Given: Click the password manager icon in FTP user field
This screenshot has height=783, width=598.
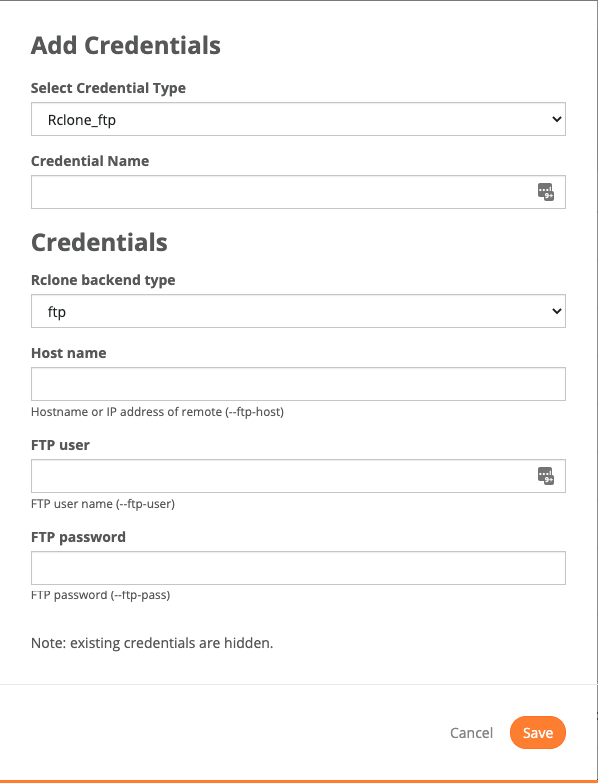Looking at the screenshot, I should [546, 476].
